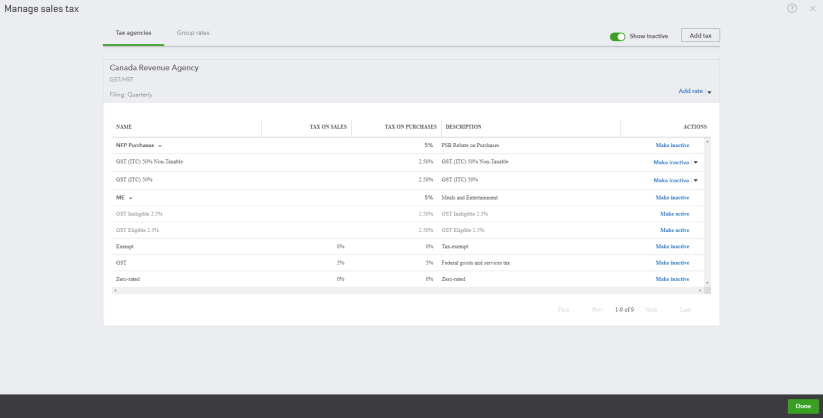Make the Zero-rated tax inactive

pos(672,279)
